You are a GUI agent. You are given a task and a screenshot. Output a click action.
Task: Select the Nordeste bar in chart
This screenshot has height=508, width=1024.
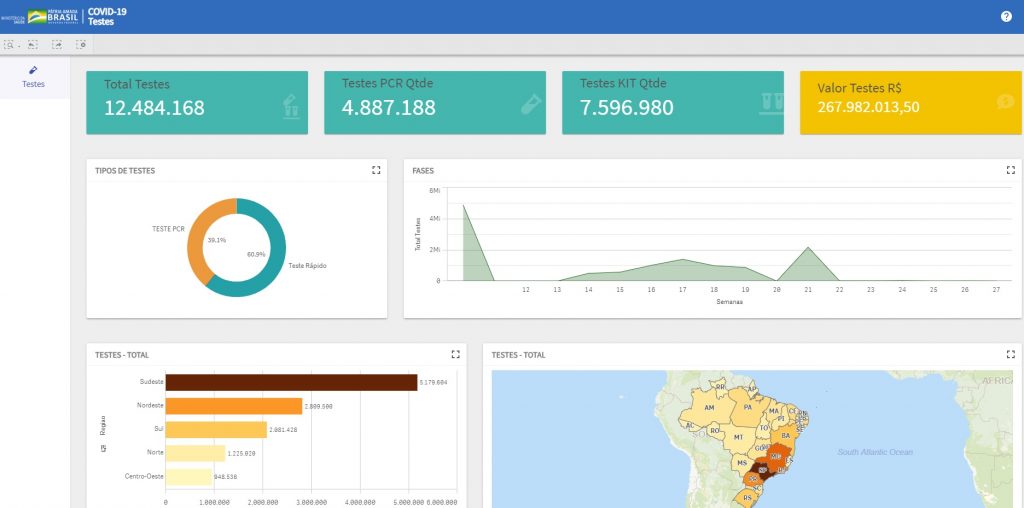point(233,406)
